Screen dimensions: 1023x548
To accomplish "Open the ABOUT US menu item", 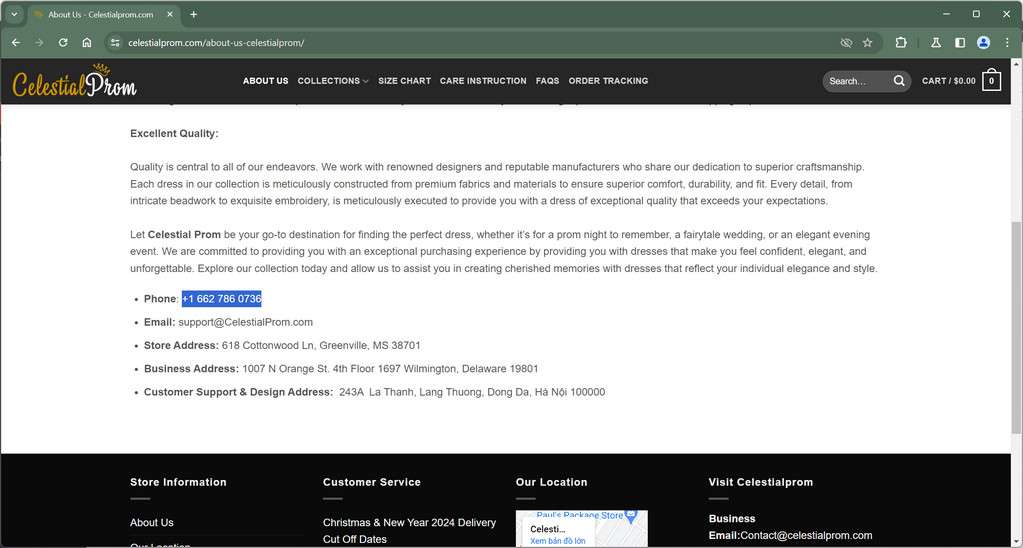I will click(266, 81).
